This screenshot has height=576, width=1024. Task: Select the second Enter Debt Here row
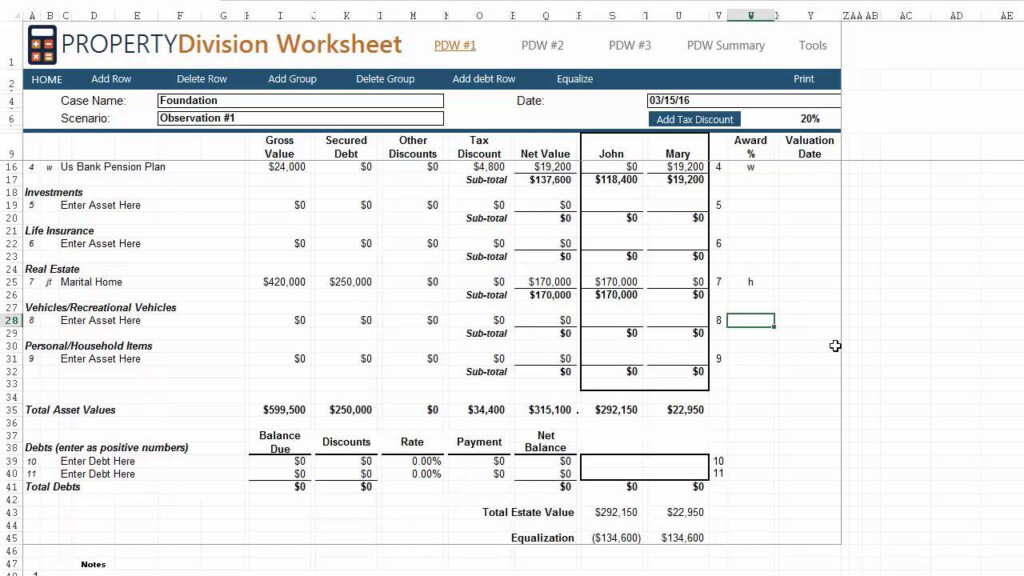[98, 474]
